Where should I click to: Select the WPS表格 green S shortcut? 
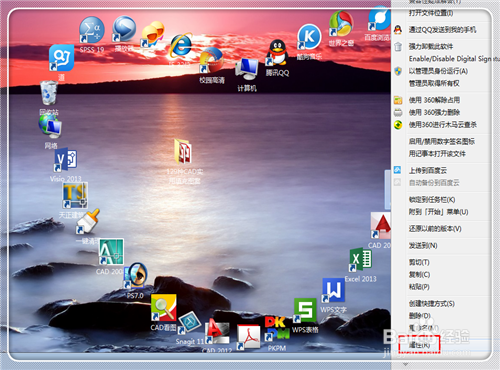pos(305,315)
